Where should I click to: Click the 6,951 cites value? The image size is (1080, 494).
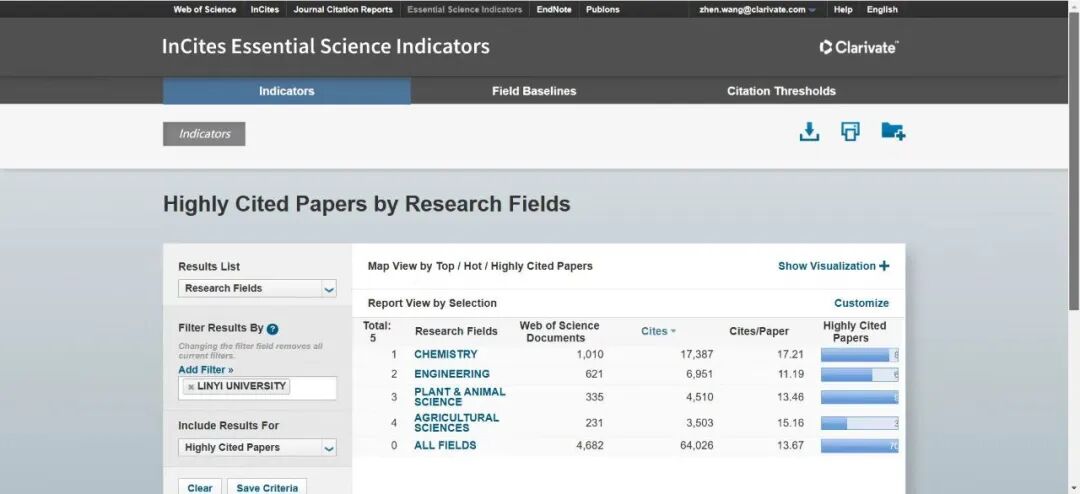(x=699, y=374)
